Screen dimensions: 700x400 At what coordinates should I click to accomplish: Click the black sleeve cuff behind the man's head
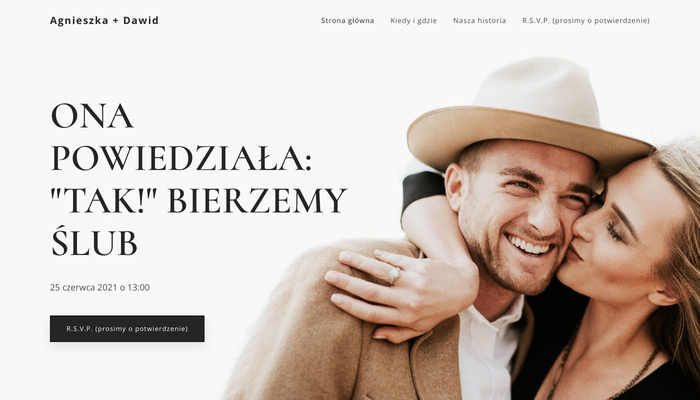422,188
